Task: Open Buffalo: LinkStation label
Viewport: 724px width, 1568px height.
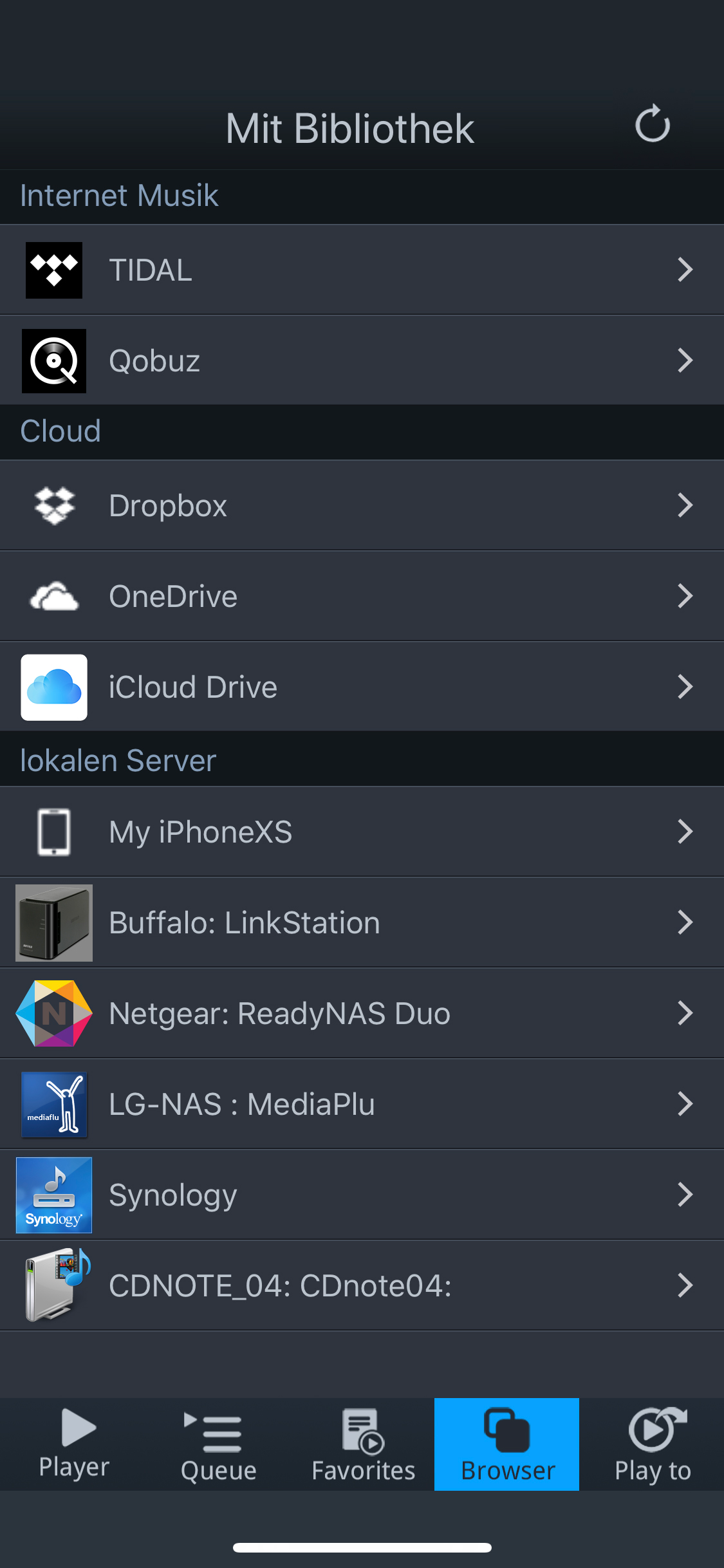Action: (x=245, y=923)
